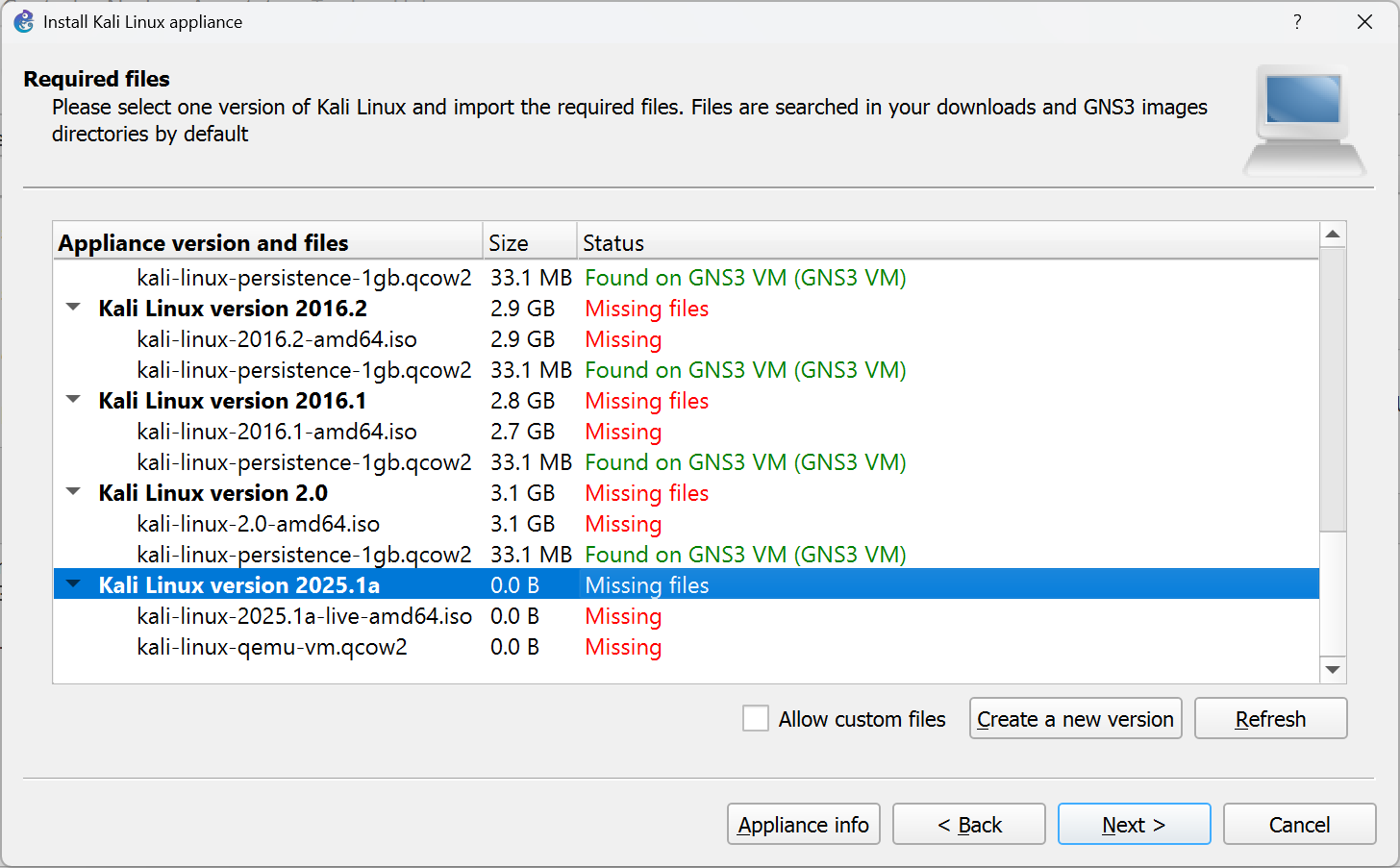The image size is (1400, 868).
Task: Click Create a new version button
Action: point(1075,718)
